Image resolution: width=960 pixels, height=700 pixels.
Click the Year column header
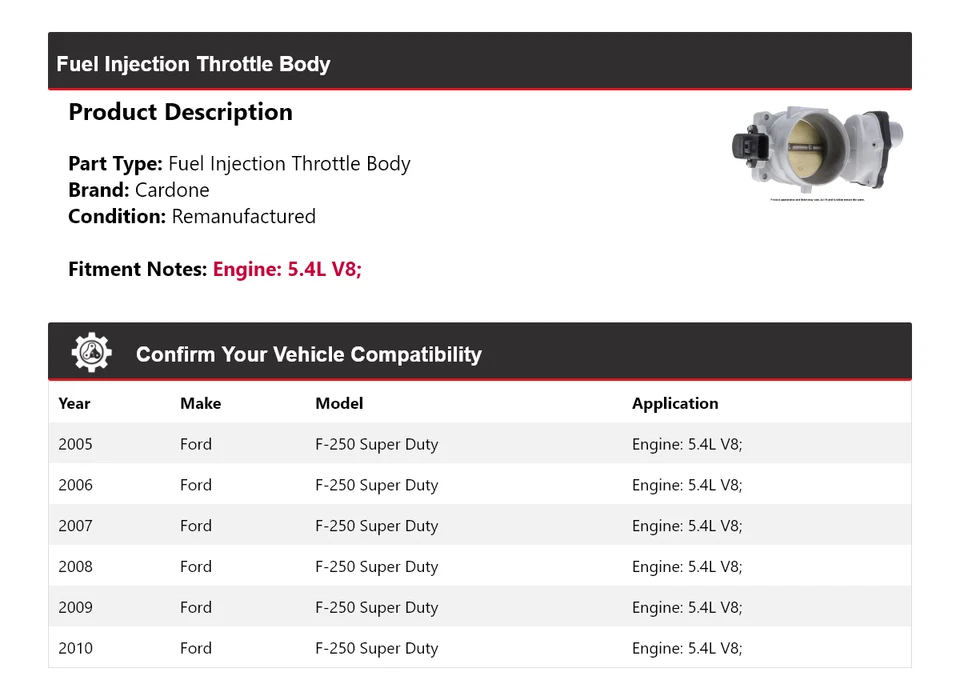click(x=74, y=403)
